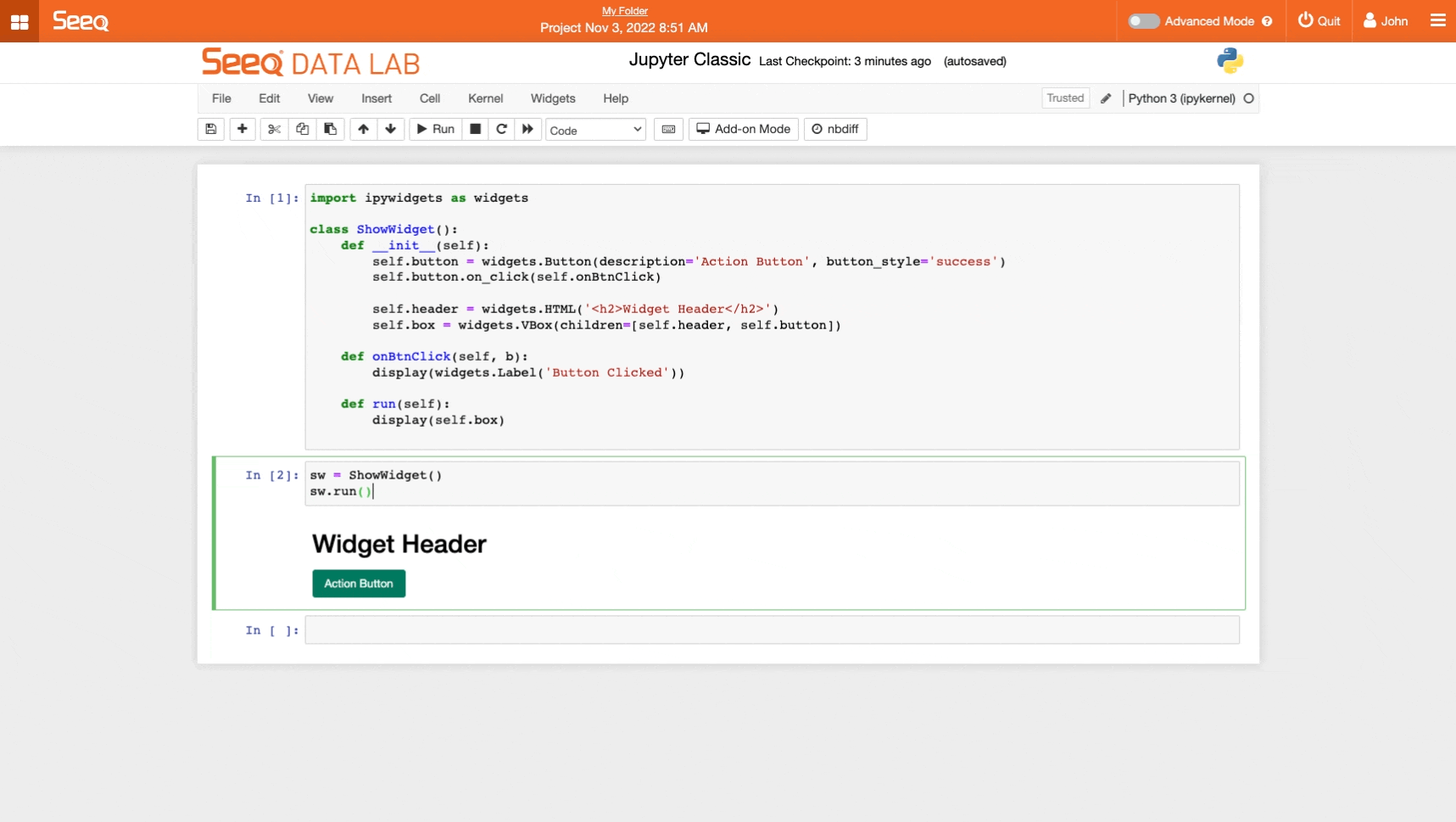Restart kernel and rerun all with fast-forward icon

(x=527, y=129)
